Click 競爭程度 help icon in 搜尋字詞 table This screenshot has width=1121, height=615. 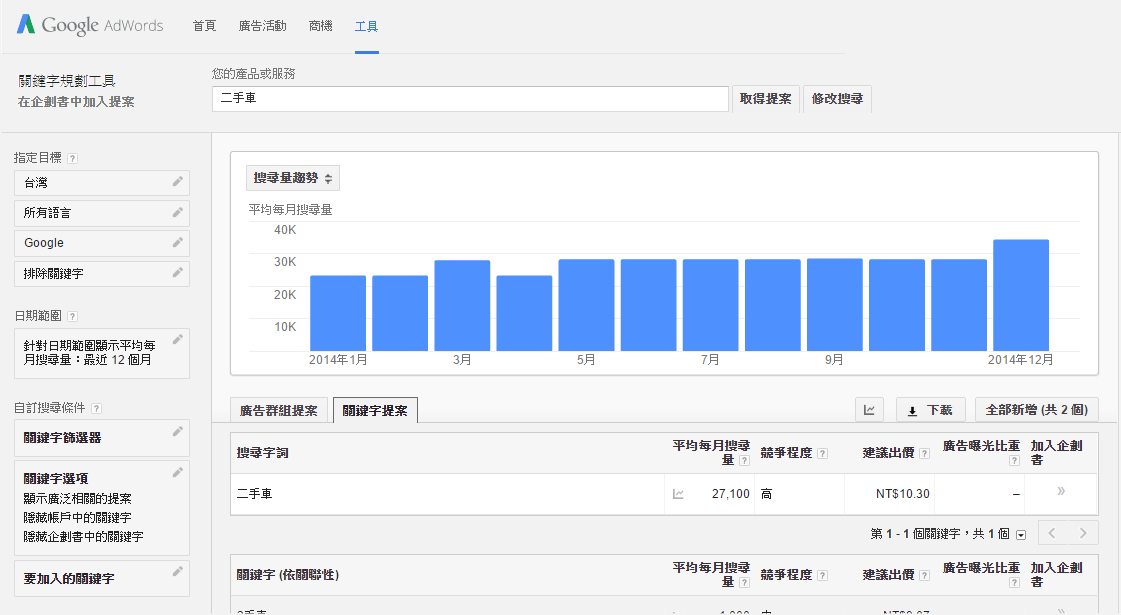tap(823, 453)
